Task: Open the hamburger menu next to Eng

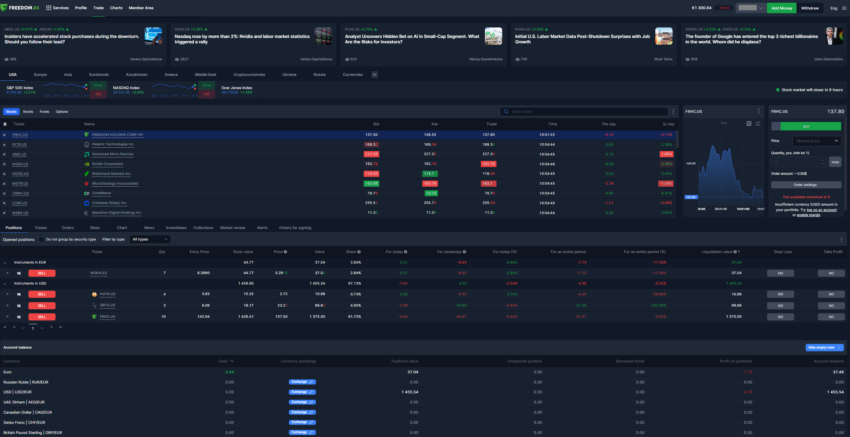Action: (844, 8)
